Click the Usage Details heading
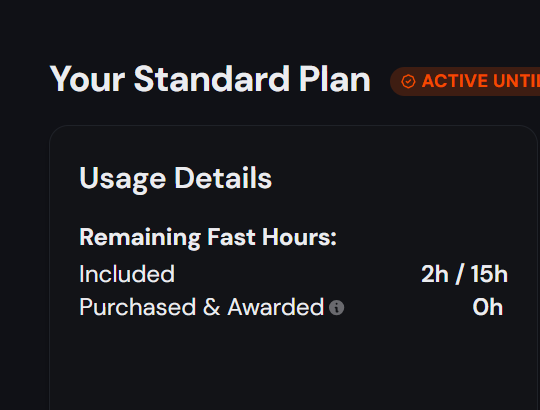This screenshot has height=410, width=540. click(x=176, y=179)
